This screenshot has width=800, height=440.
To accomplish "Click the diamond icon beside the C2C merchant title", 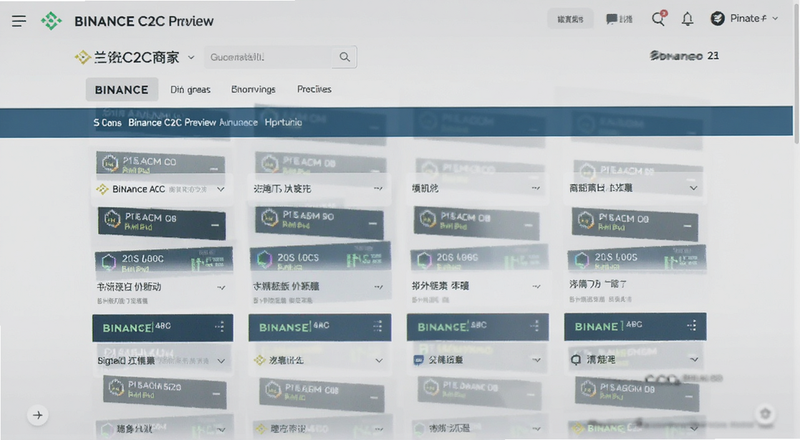I will tap(82, 57).
